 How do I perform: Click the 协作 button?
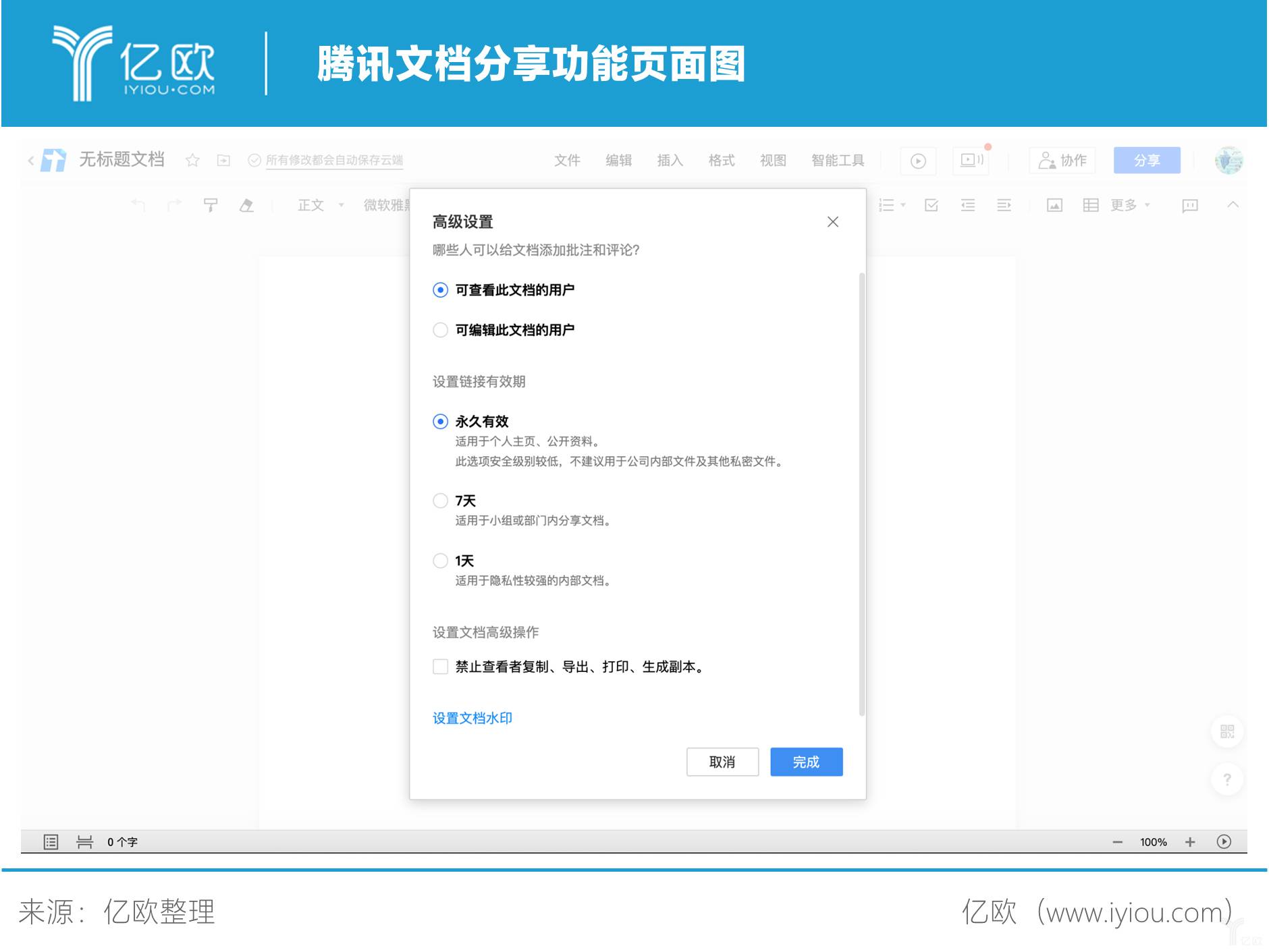click(x=1062, y=161)
